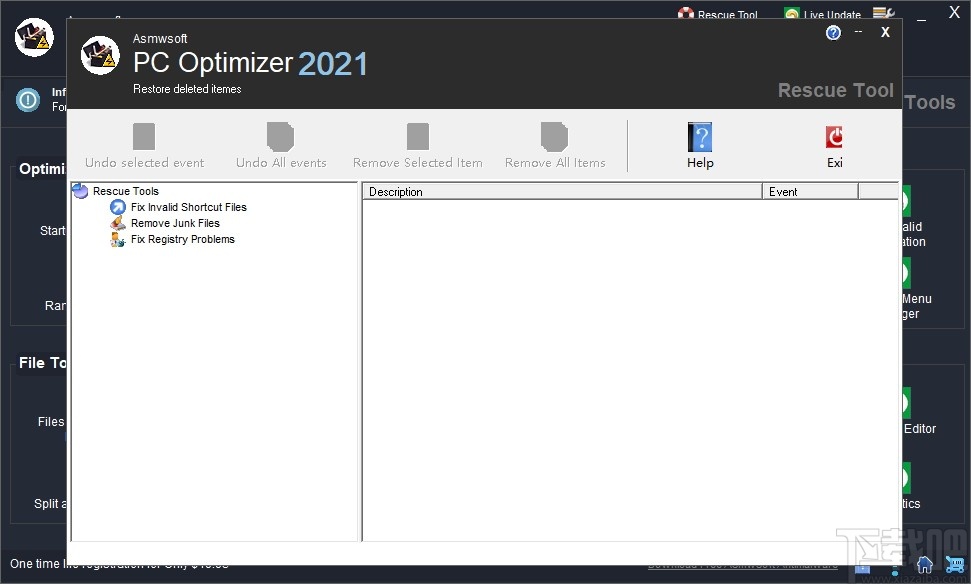Image resolution: width=971 pixels, height=584 pixels.
Task: Click the shopping cart icon at bottom right
Action: 953,564
